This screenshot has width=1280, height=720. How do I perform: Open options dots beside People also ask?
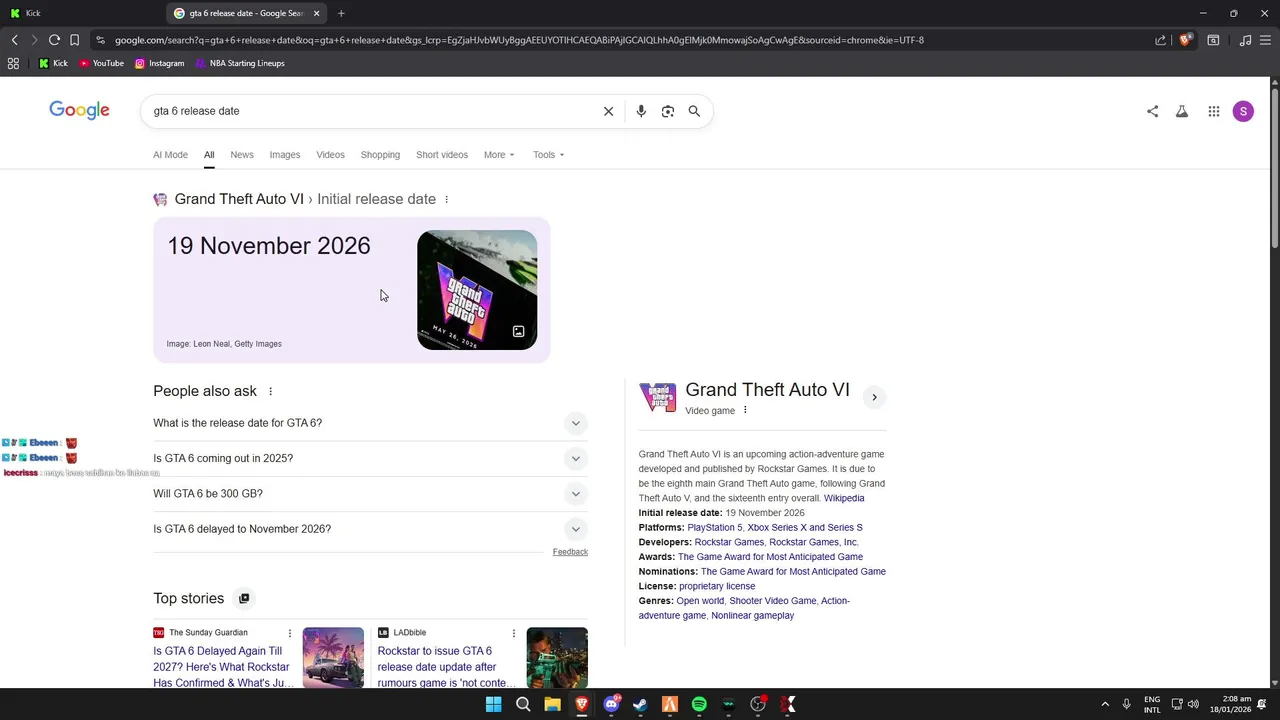[x=270, y=391]
